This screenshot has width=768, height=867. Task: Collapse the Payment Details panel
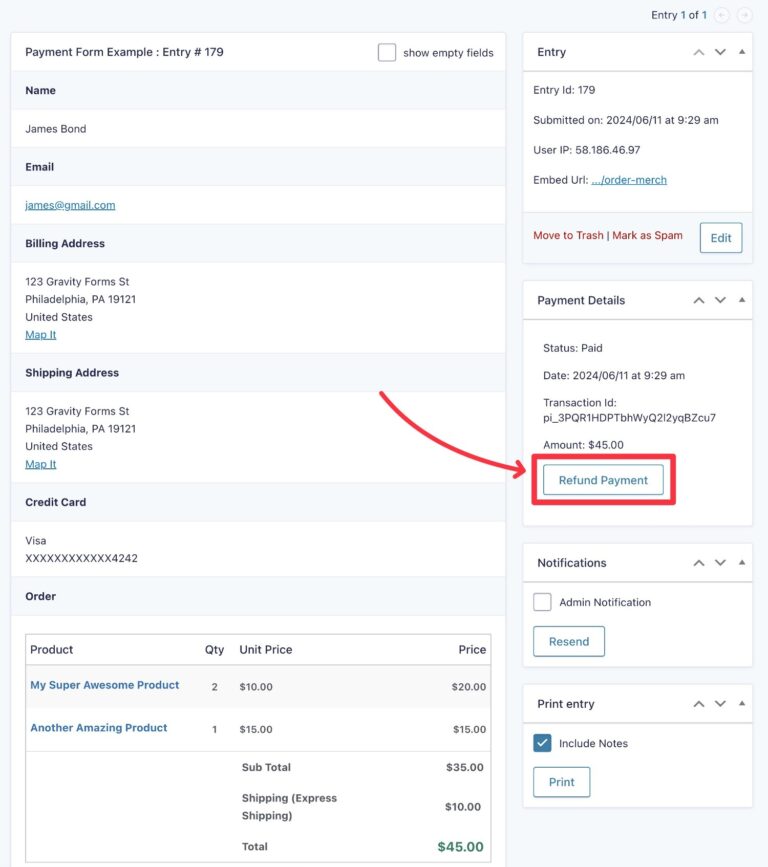pyautogui.click(x=743, y=300)
